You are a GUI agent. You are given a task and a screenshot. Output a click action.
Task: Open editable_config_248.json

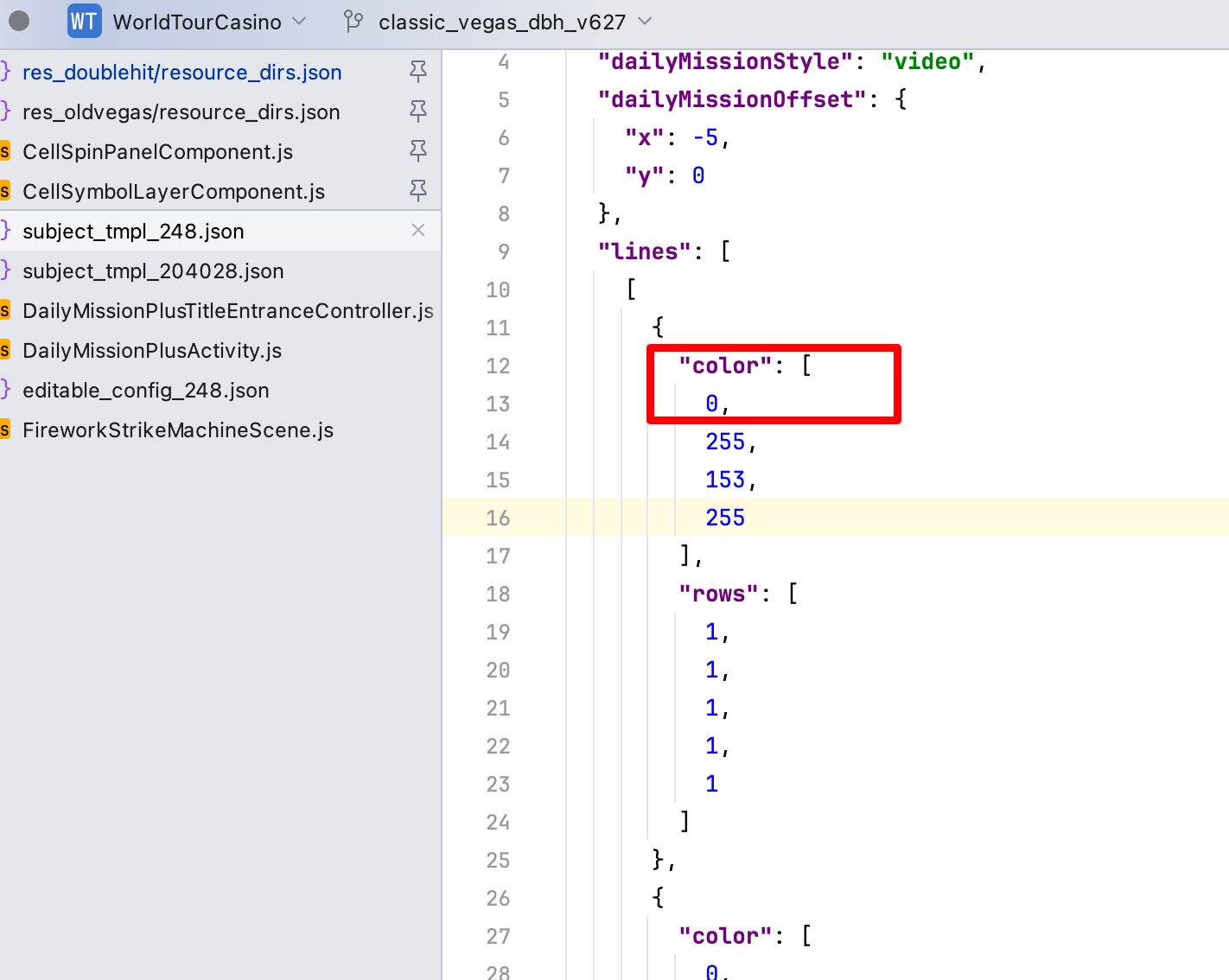coord(145,391)
